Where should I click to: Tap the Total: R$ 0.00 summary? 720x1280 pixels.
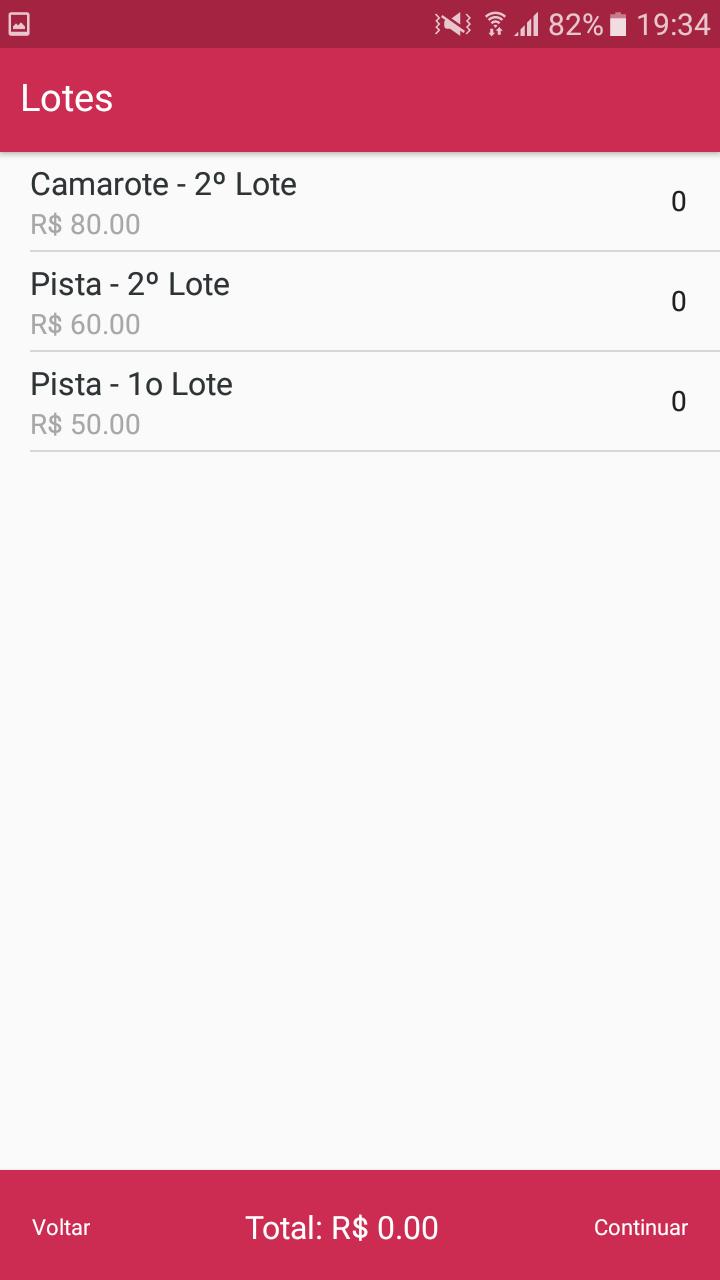click(x=342, y=1228)
